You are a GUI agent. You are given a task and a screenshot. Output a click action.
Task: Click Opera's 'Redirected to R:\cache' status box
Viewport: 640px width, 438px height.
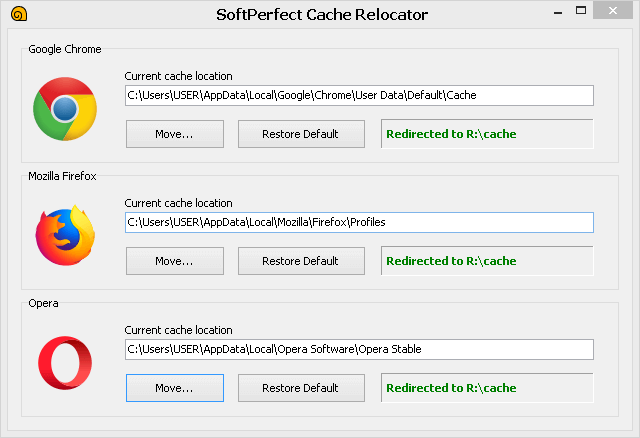pyautogui.click(x=487, y=388)
